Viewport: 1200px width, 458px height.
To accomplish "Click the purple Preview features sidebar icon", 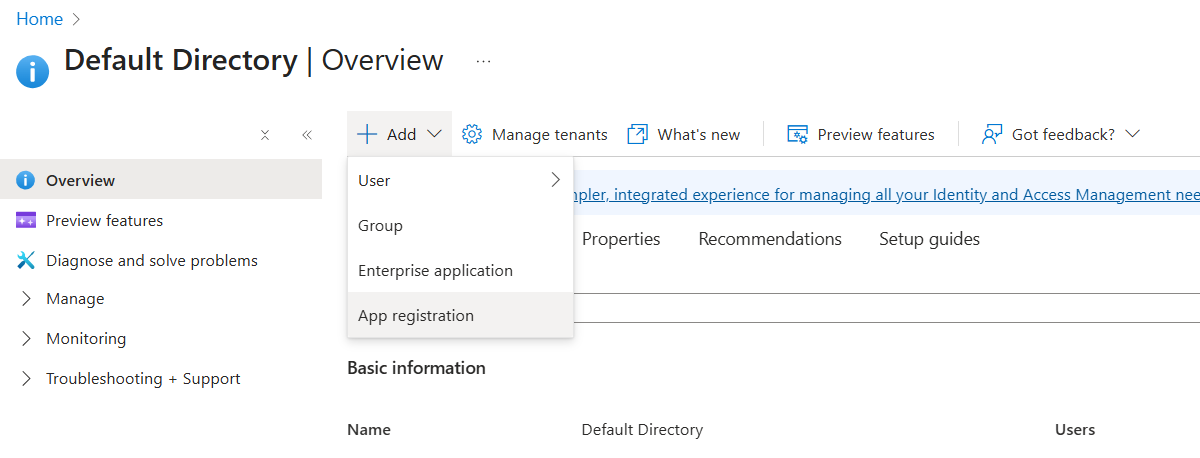I will pos(27,220).
